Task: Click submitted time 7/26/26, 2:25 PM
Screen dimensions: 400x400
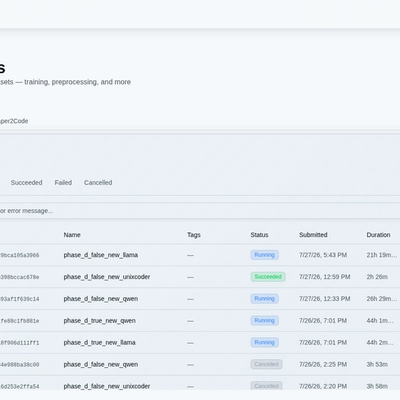Action: click(x=323, y=365)
